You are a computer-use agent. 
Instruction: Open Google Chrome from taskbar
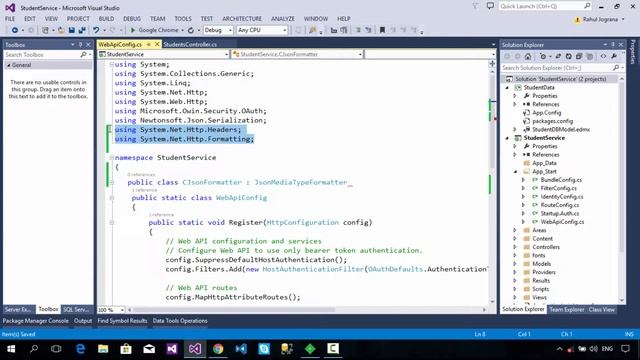coord(218,349)
